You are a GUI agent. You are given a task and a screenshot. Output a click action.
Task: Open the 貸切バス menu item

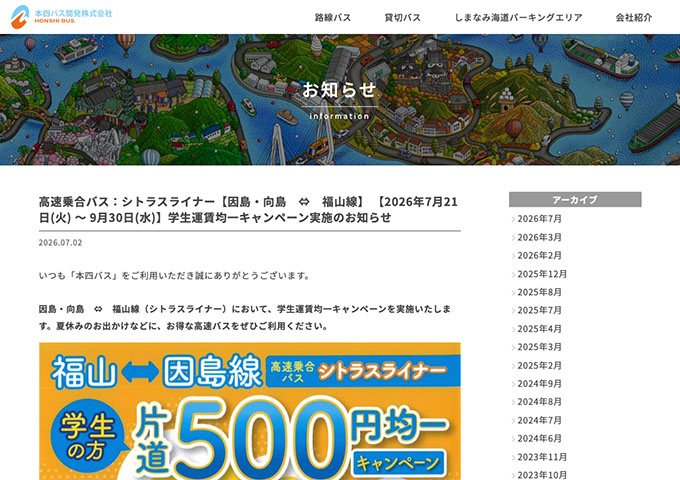[402, 18]
